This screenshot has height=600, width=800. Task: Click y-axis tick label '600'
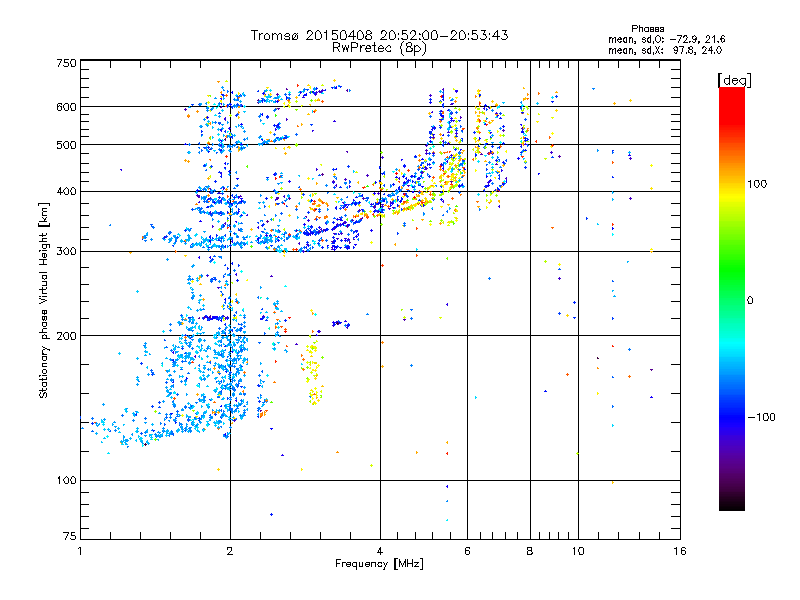coord(67,107)
